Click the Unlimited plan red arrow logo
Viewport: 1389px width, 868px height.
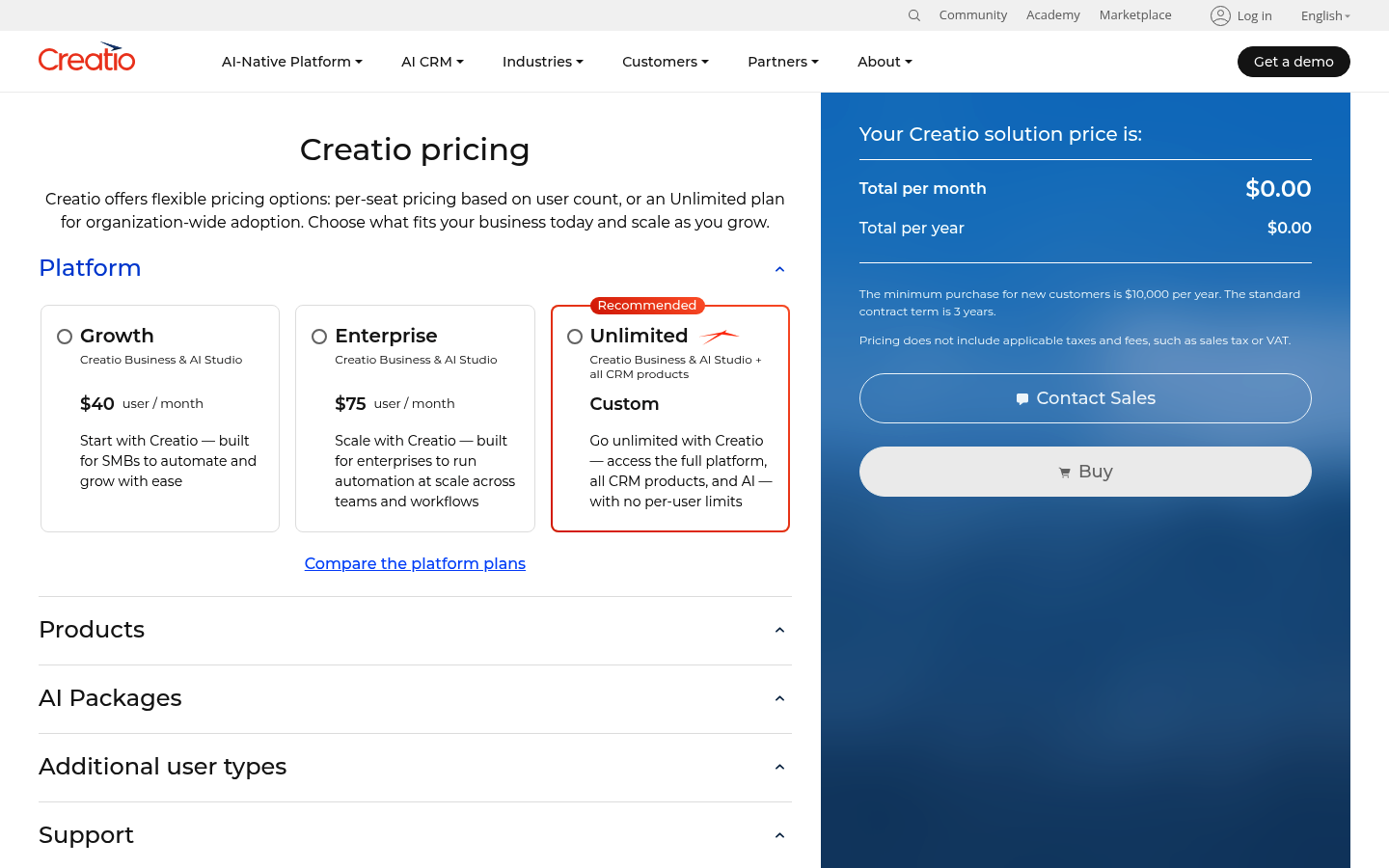tap(720, 336)
